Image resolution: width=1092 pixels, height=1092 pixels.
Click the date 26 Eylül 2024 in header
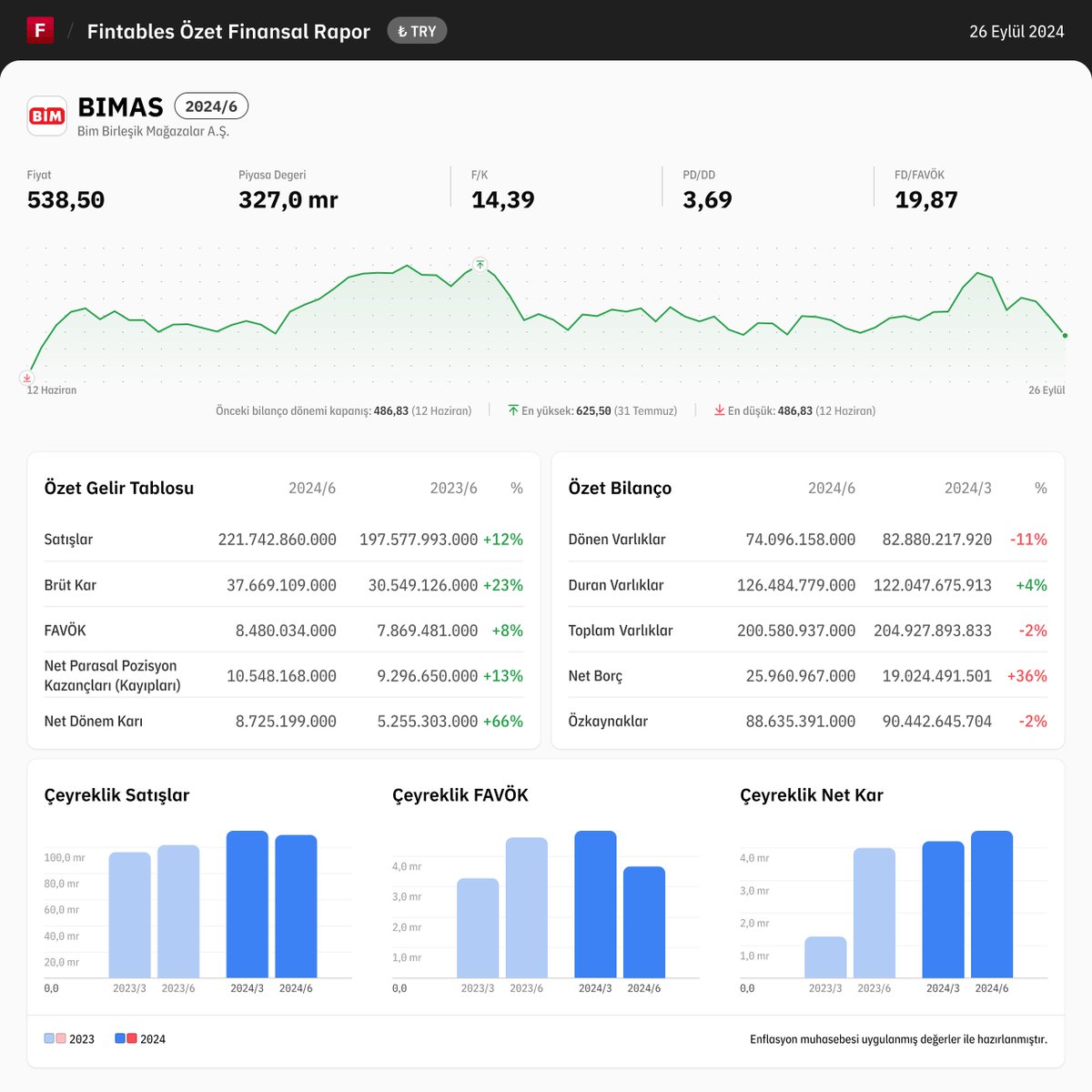click(x=1016, y=31)
